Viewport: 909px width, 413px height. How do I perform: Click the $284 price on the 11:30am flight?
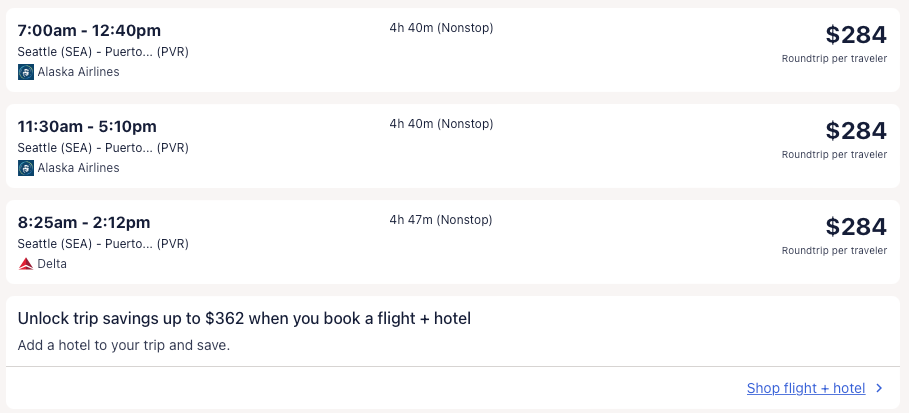[x=856, y=131]
